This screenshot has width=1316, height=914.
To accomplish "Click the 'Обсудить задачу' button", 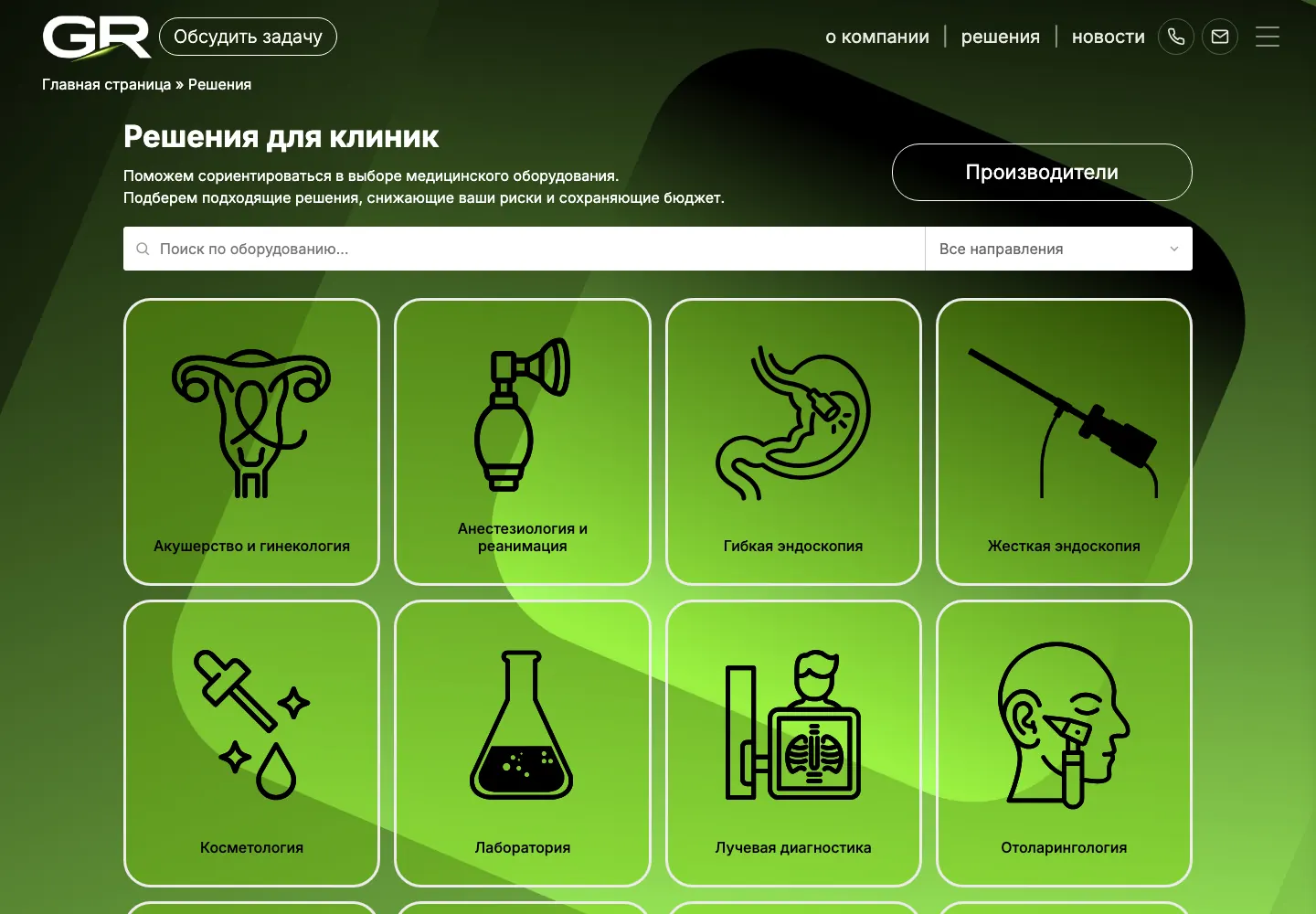I will tap(248, 37).
